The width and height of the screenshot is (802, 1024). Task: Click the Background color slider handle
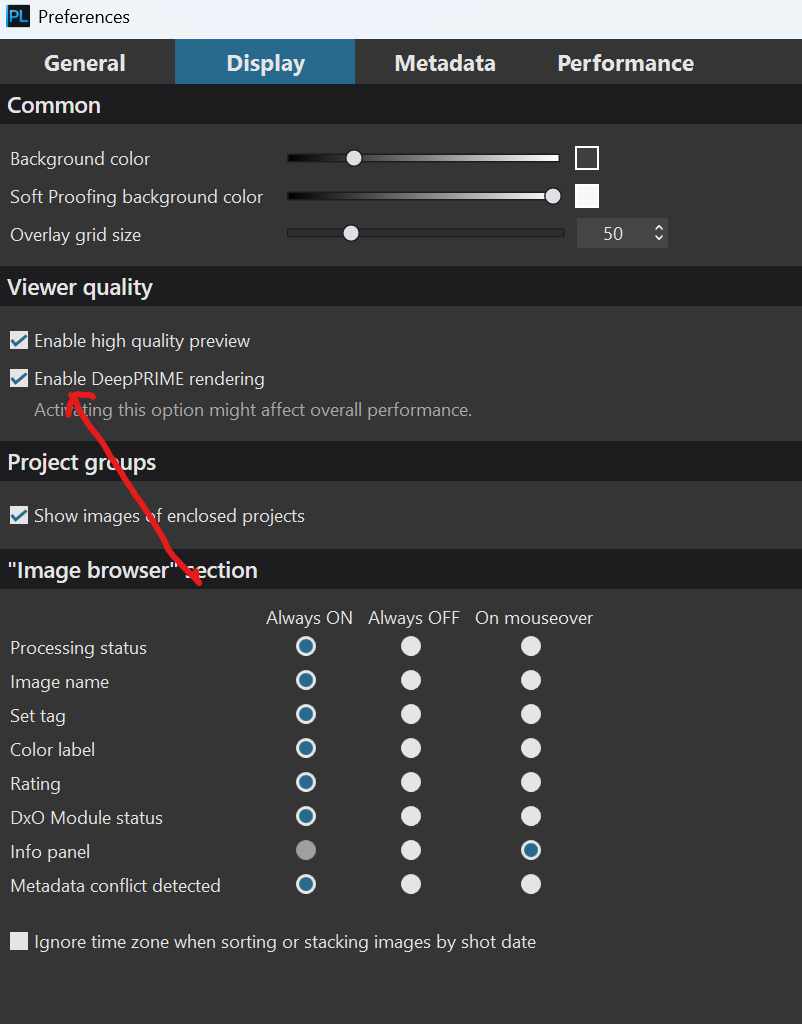click(353, 158)
